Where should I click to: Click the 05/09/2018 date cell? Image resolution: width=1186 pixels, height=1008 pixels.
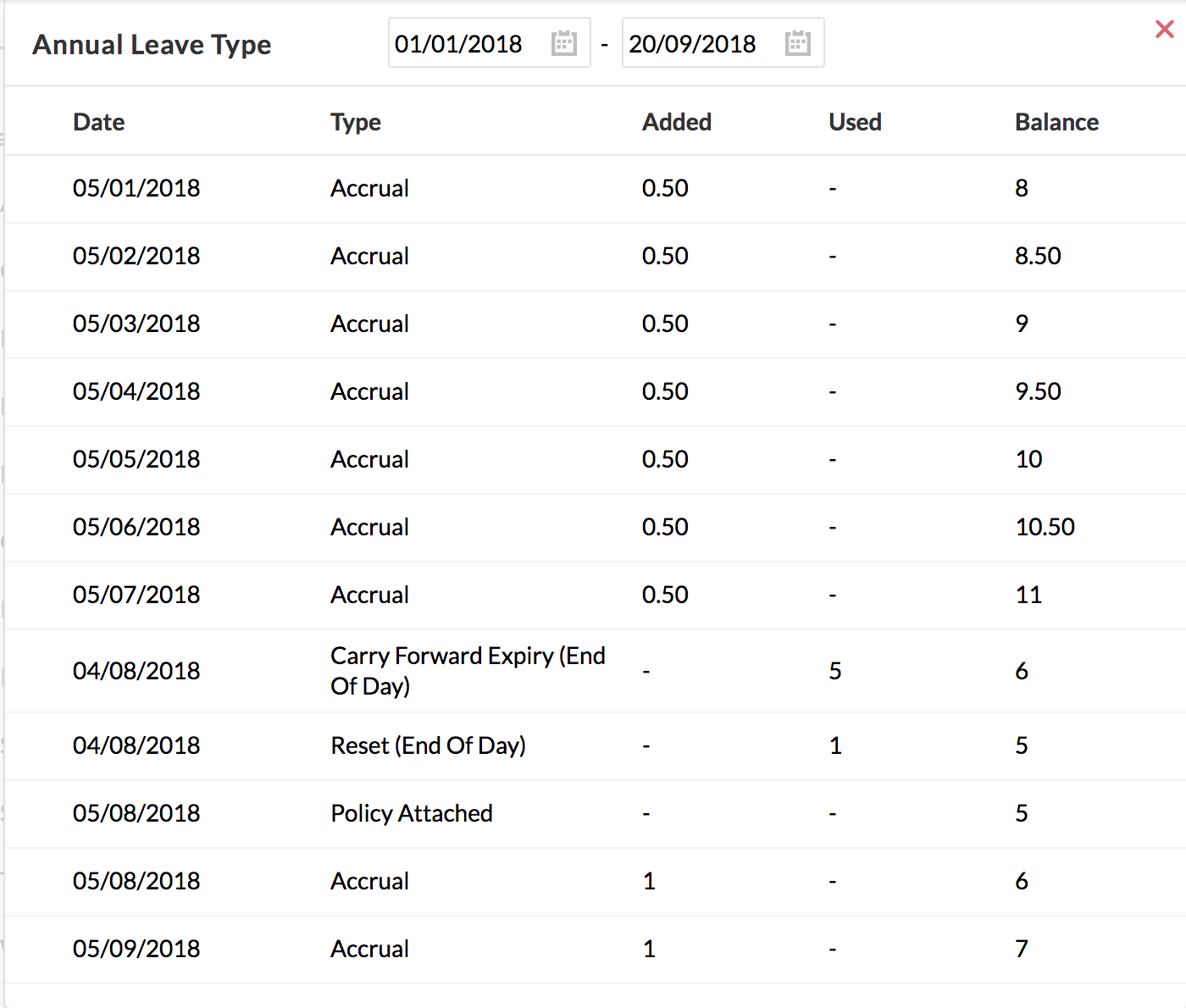point(136,949)
